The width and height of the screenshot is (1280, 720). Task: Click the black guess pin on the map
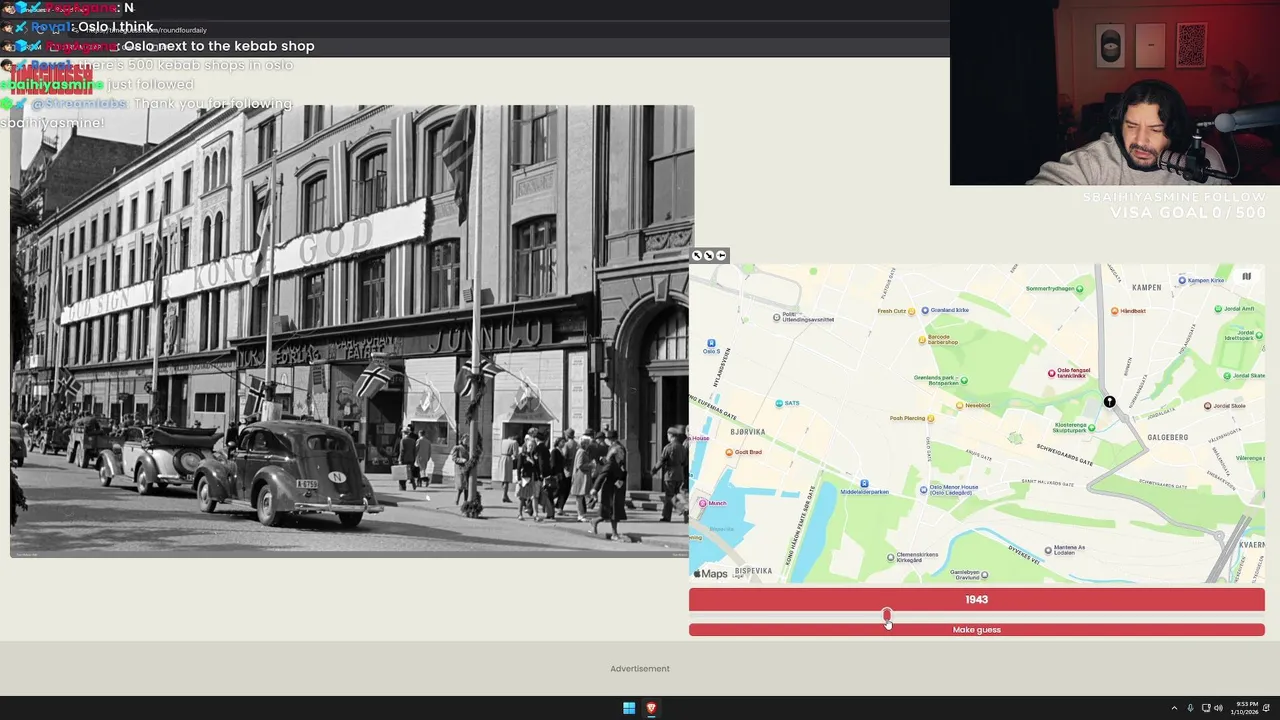pyautogui.click(x=1109, y=402)
